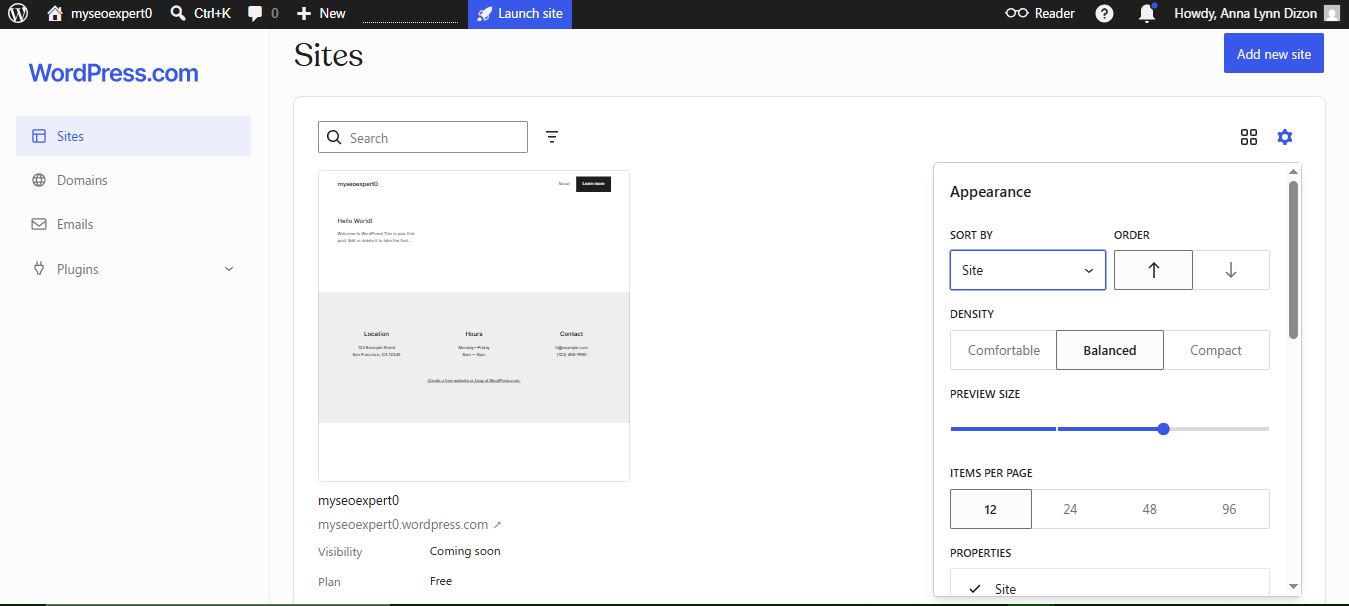Open the help question mark icon

1105,14
